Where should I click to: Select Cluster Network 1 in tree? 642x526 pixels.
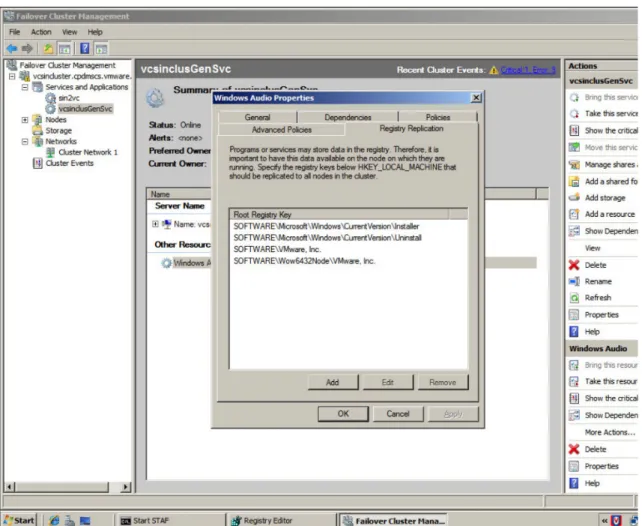coord(88,152)
